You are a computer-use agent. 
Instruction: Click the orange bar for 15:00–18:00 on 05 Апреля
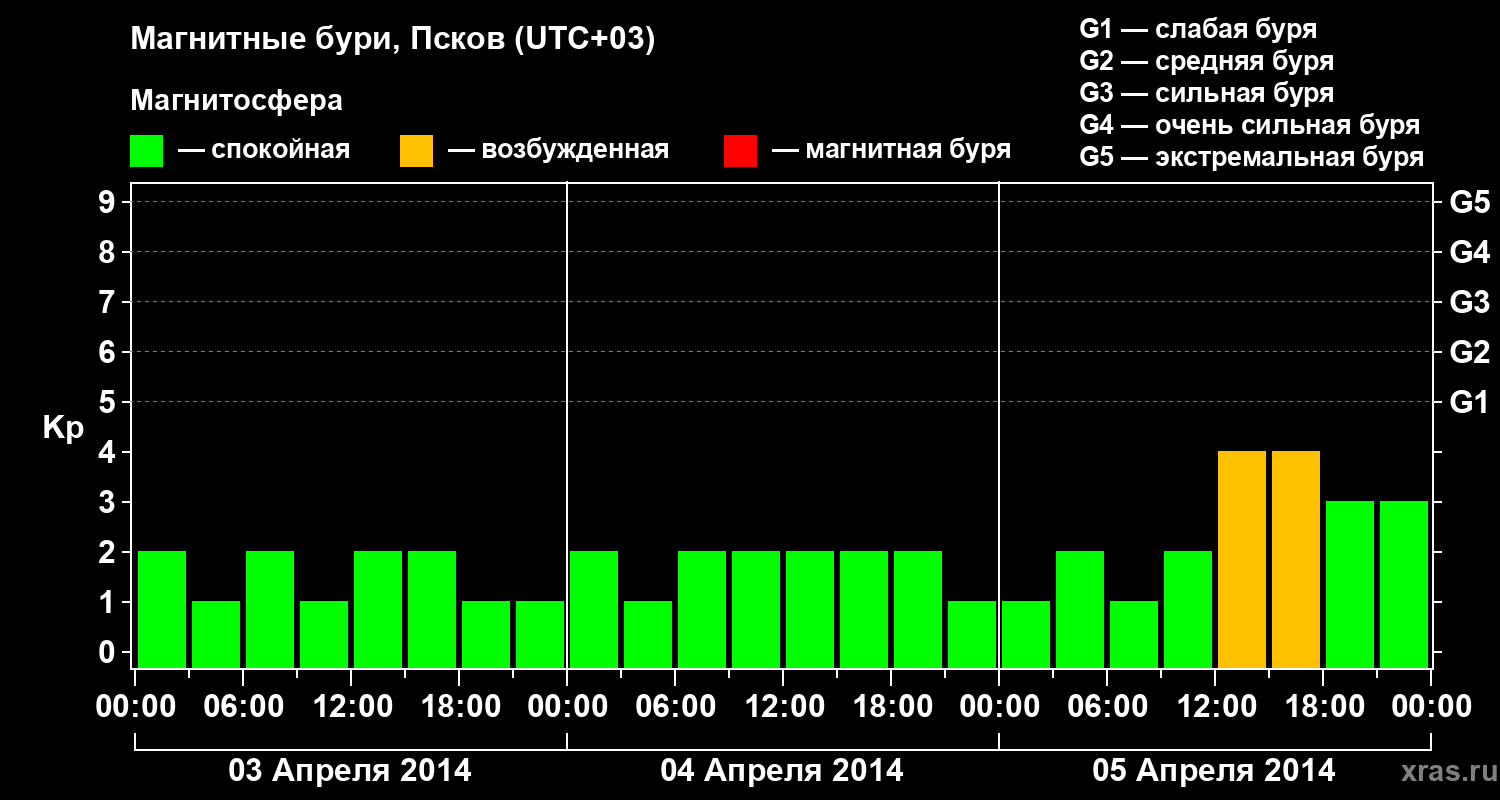pyautogui.click(x=1296, y=559)
